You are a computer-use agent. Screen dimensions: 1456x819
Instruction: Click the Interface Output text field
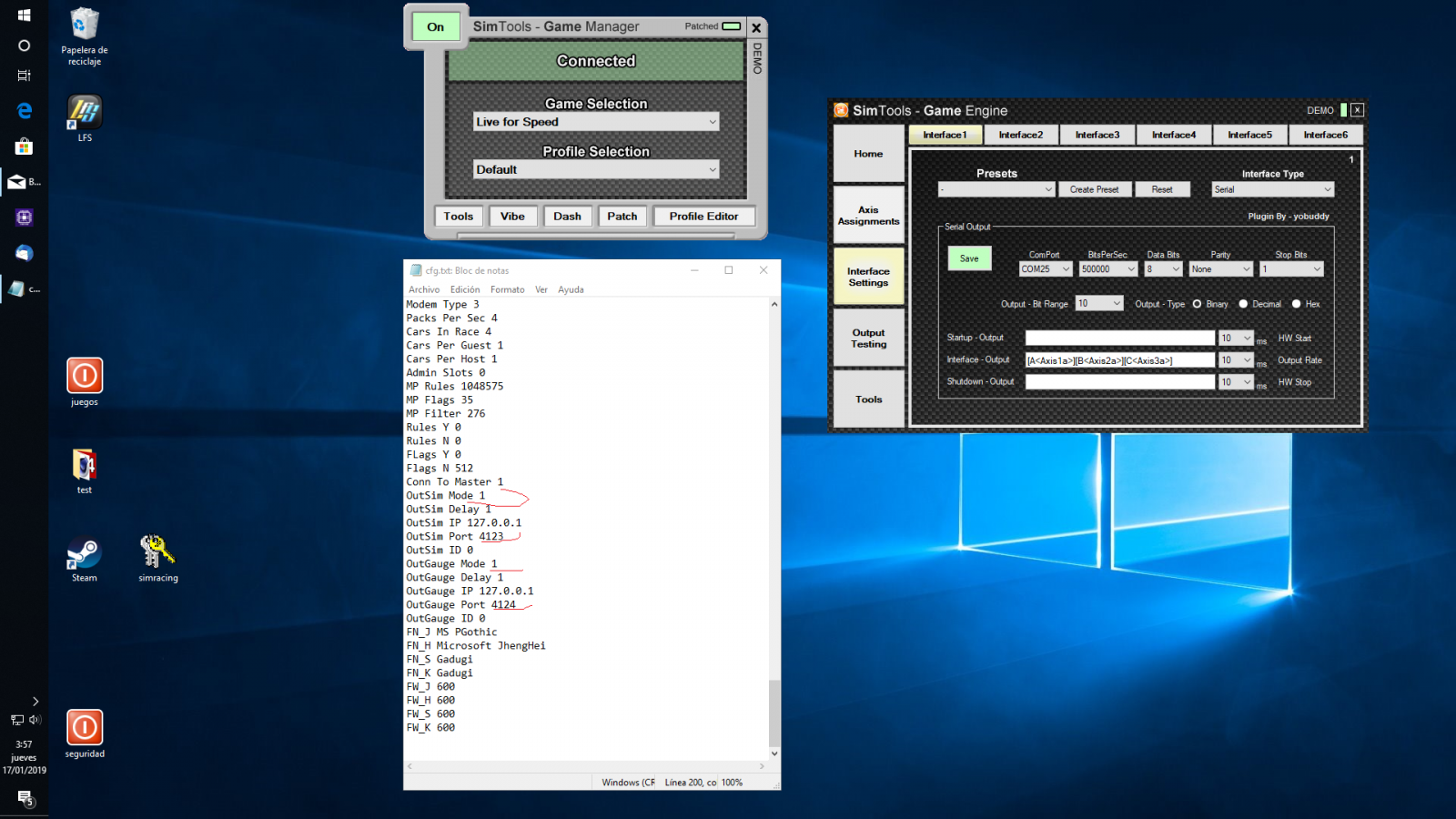tap(1120, 360)
